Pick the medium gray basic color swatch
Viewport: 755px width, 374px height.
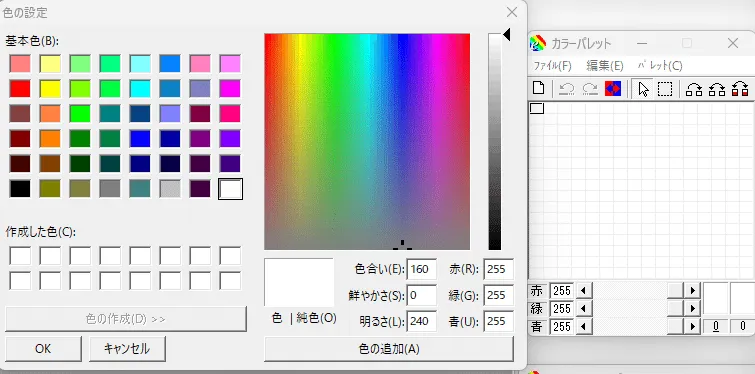tap(110, 189)
